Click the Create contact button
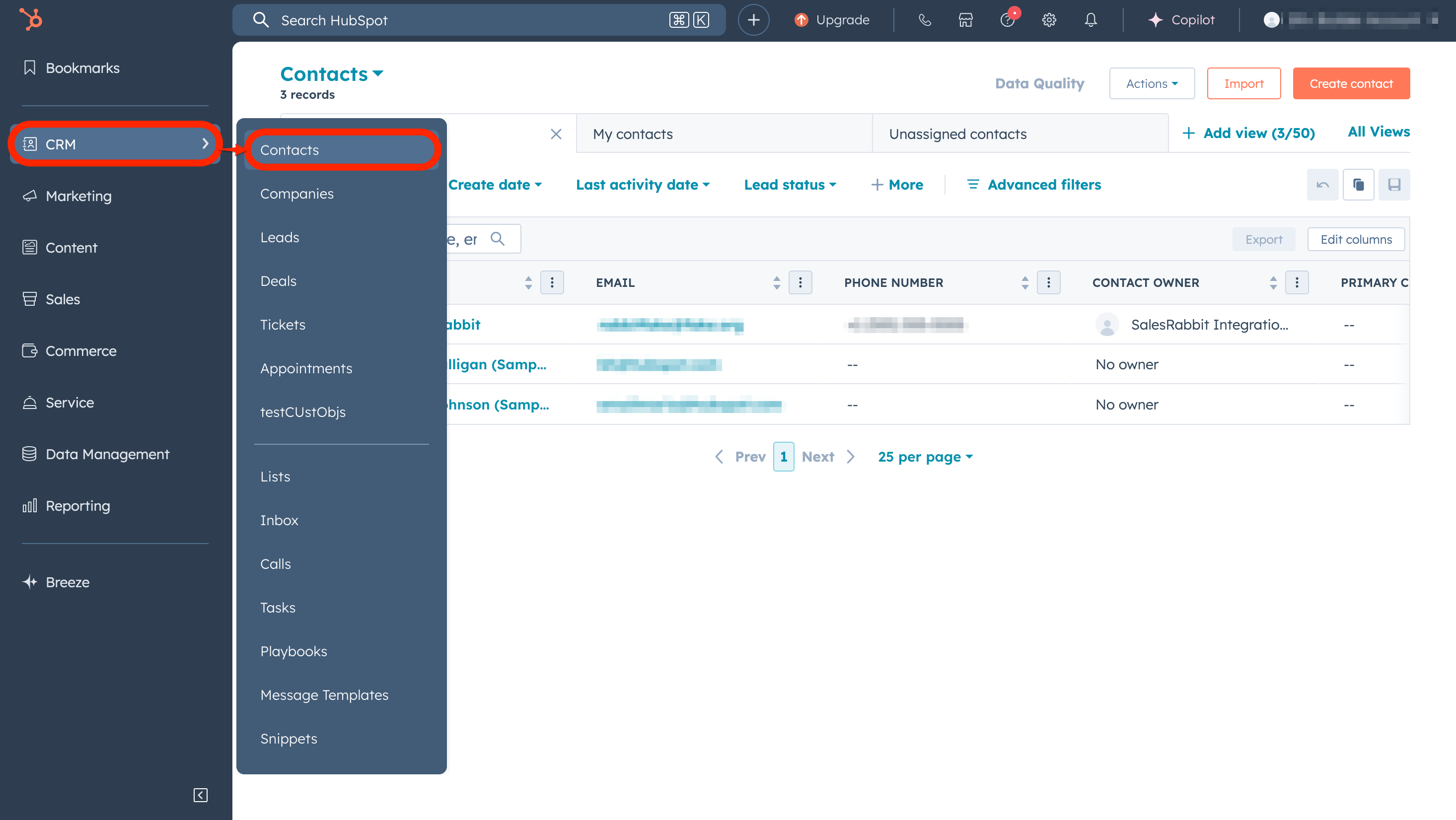Image resolution: width=1456 pixels, height=820 pixels. [1351, 84]
